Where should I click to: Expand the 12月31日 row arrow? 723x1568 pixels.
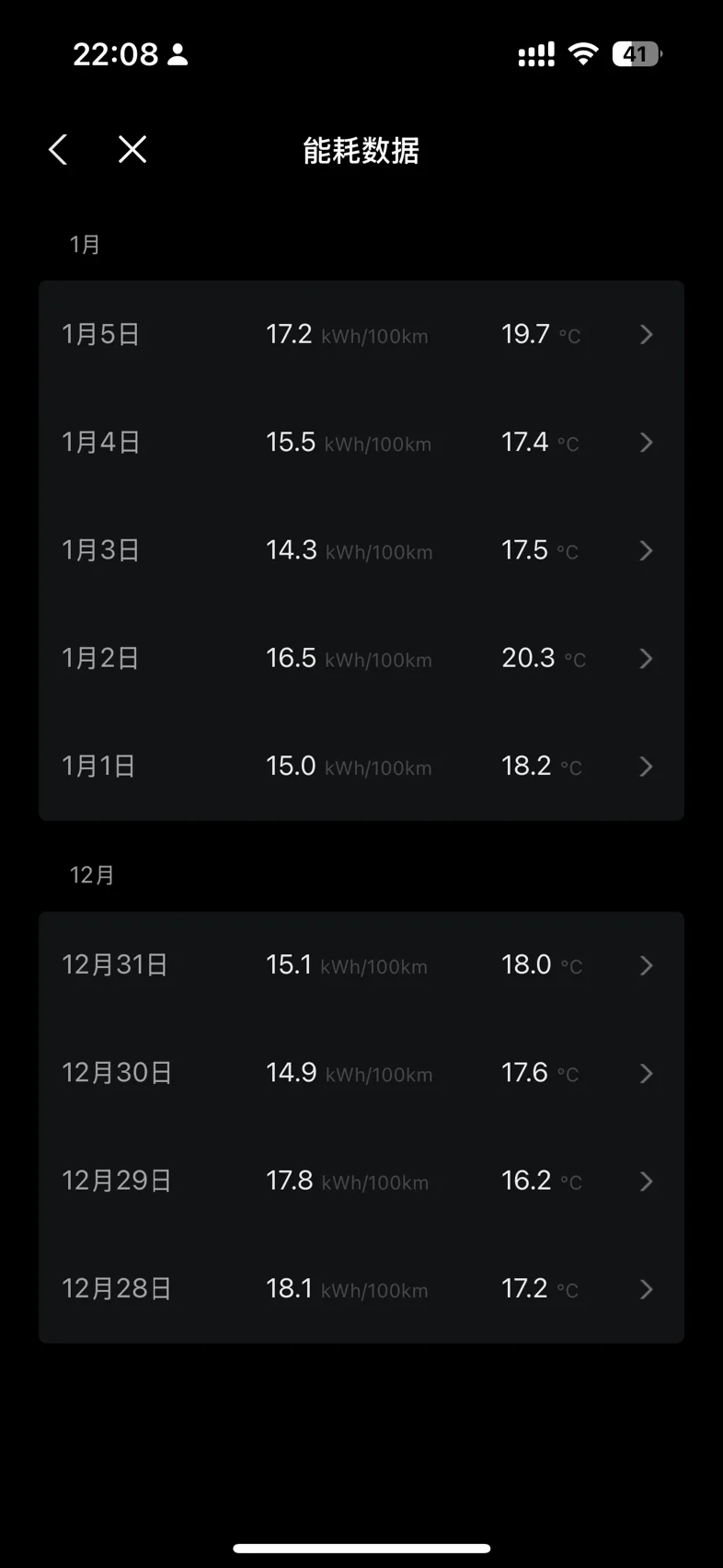(x=647, y=965)
